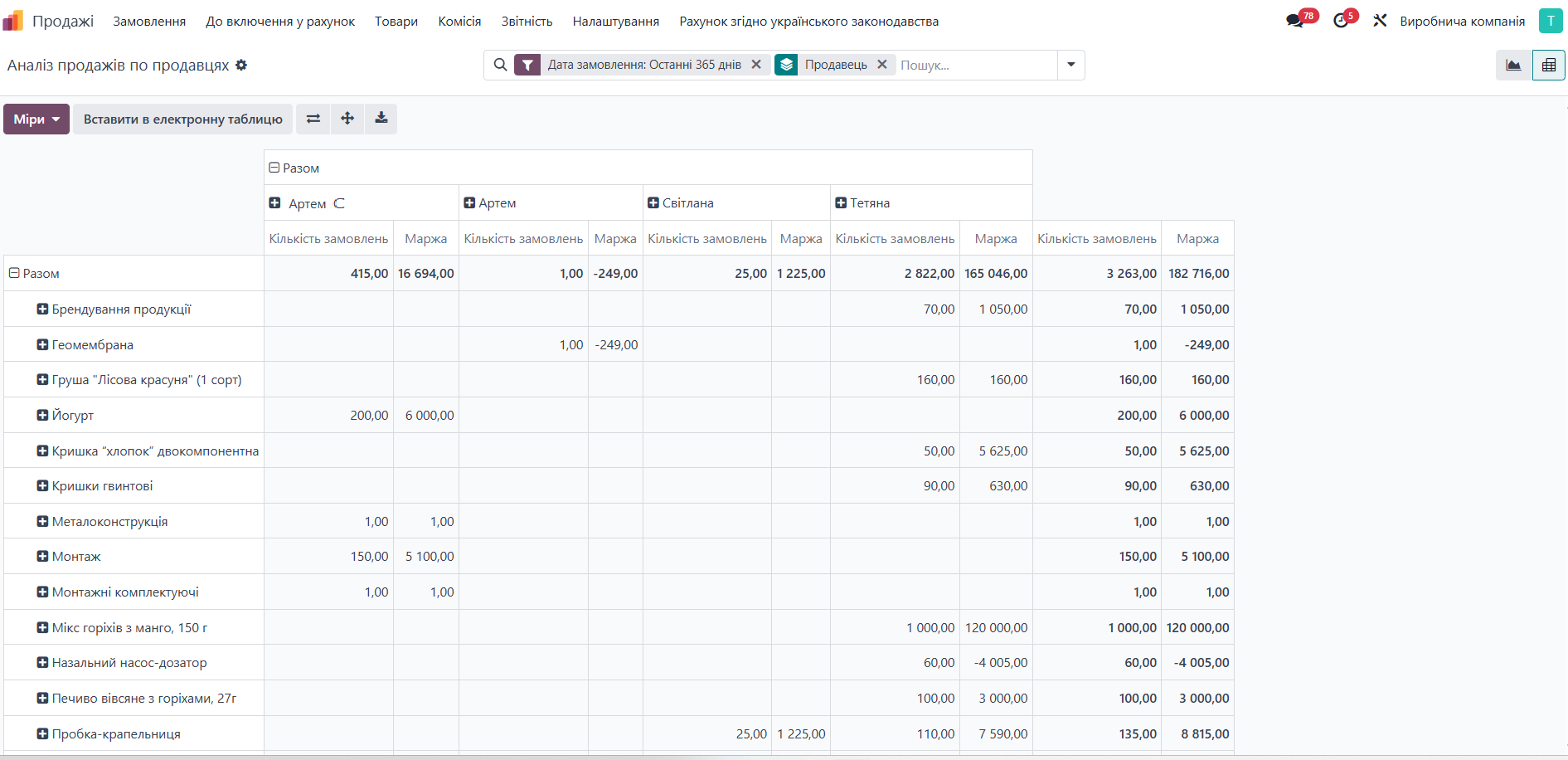Click the expand all icon
The height and width of the screenshot is (760, 1568).
point(347,119)
